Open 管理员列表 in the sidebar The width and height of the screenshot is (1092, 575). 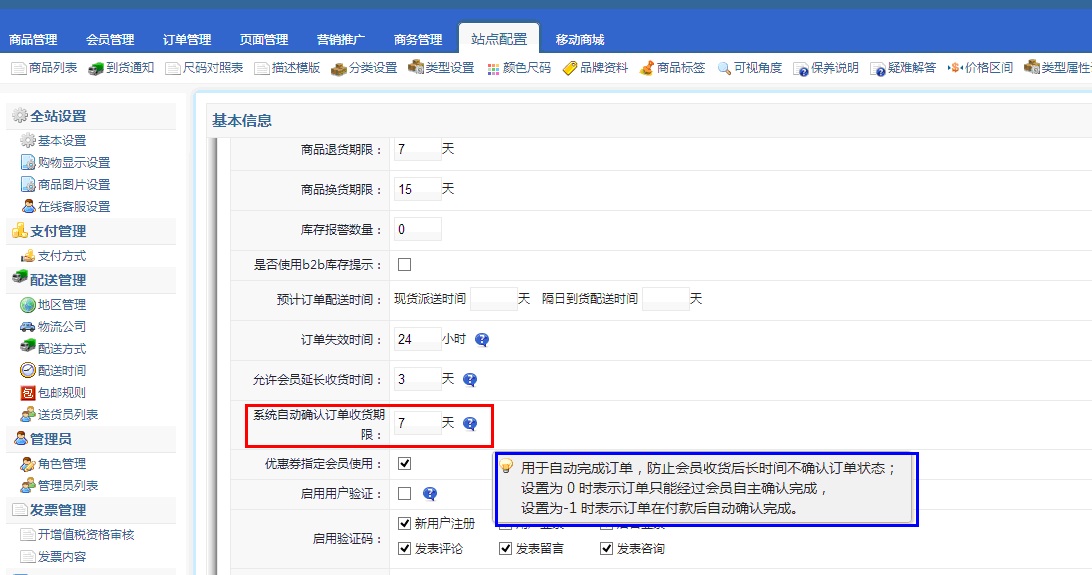59,485
